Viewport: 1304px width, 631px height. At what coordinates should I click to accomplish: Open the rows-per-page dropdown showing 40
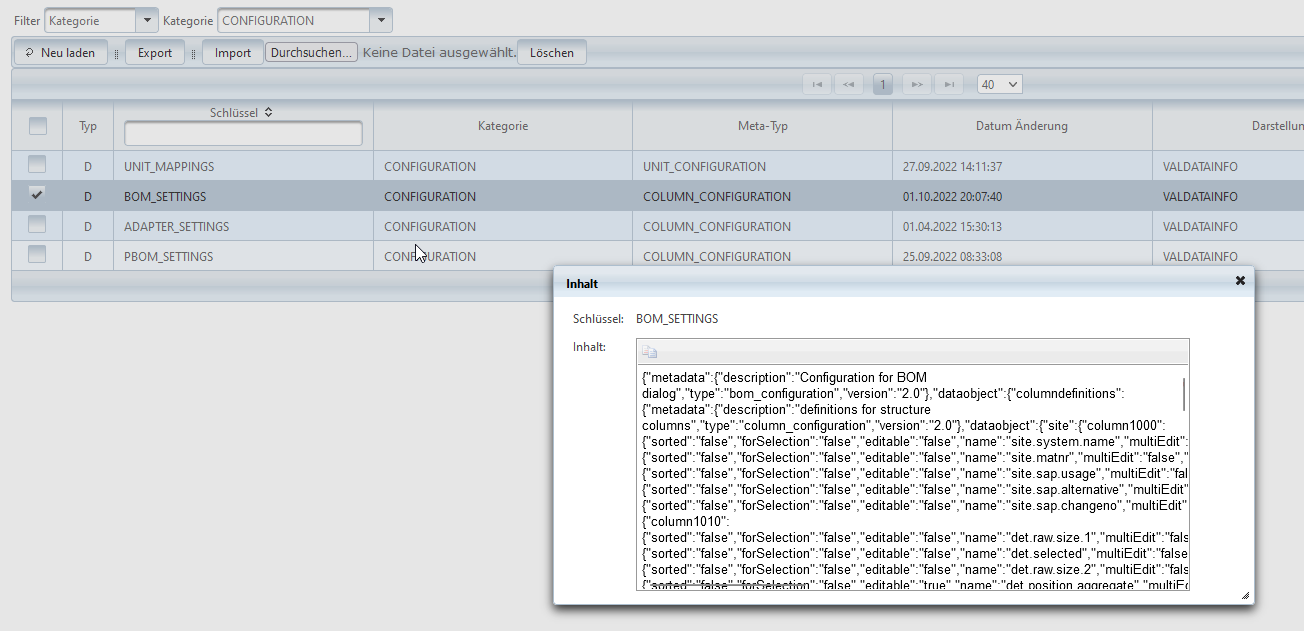[999, 85]
